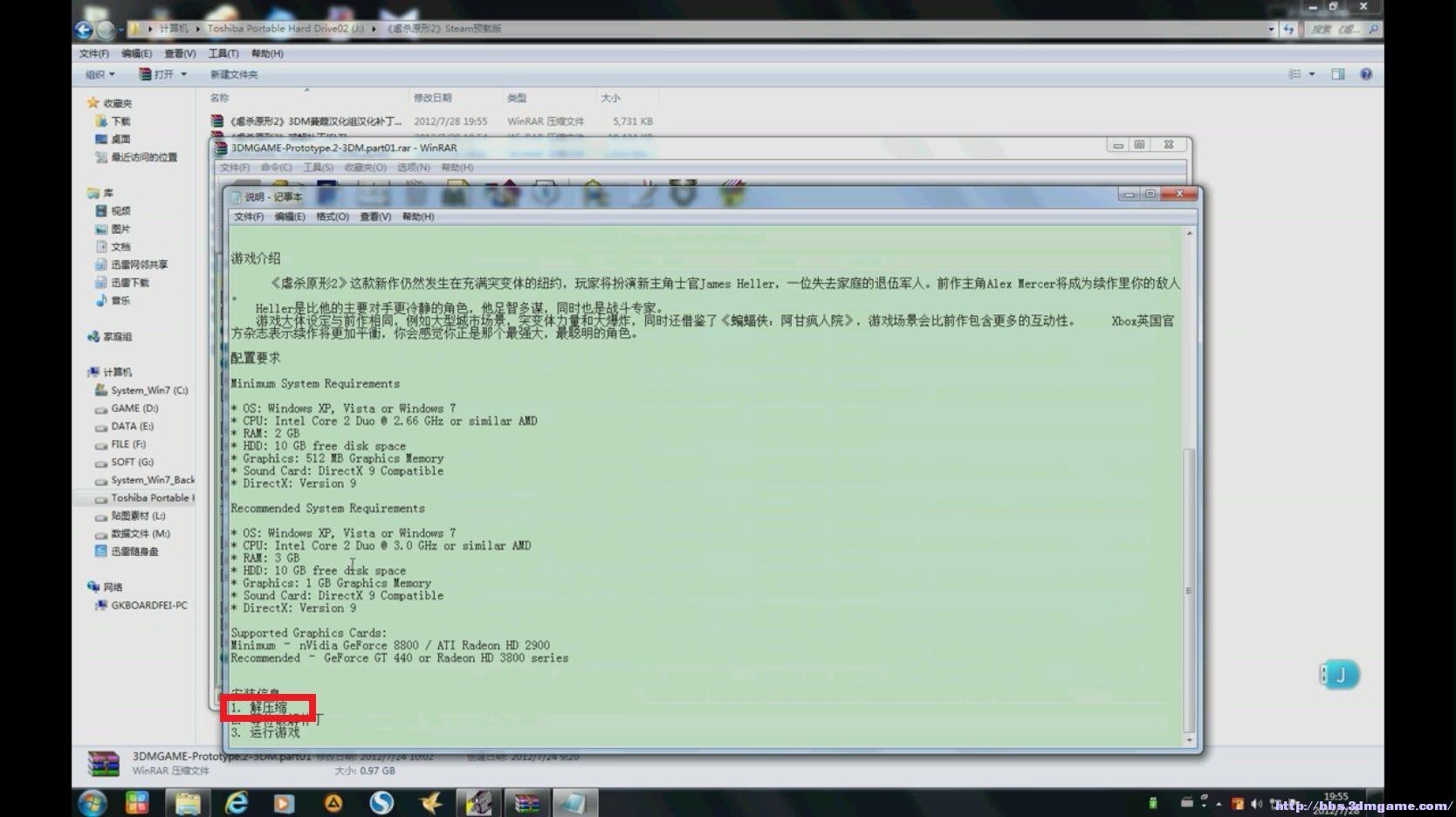Open Explorer 编辑(E) menu
Screen dimensions: 1456x817
coord(136,53)
